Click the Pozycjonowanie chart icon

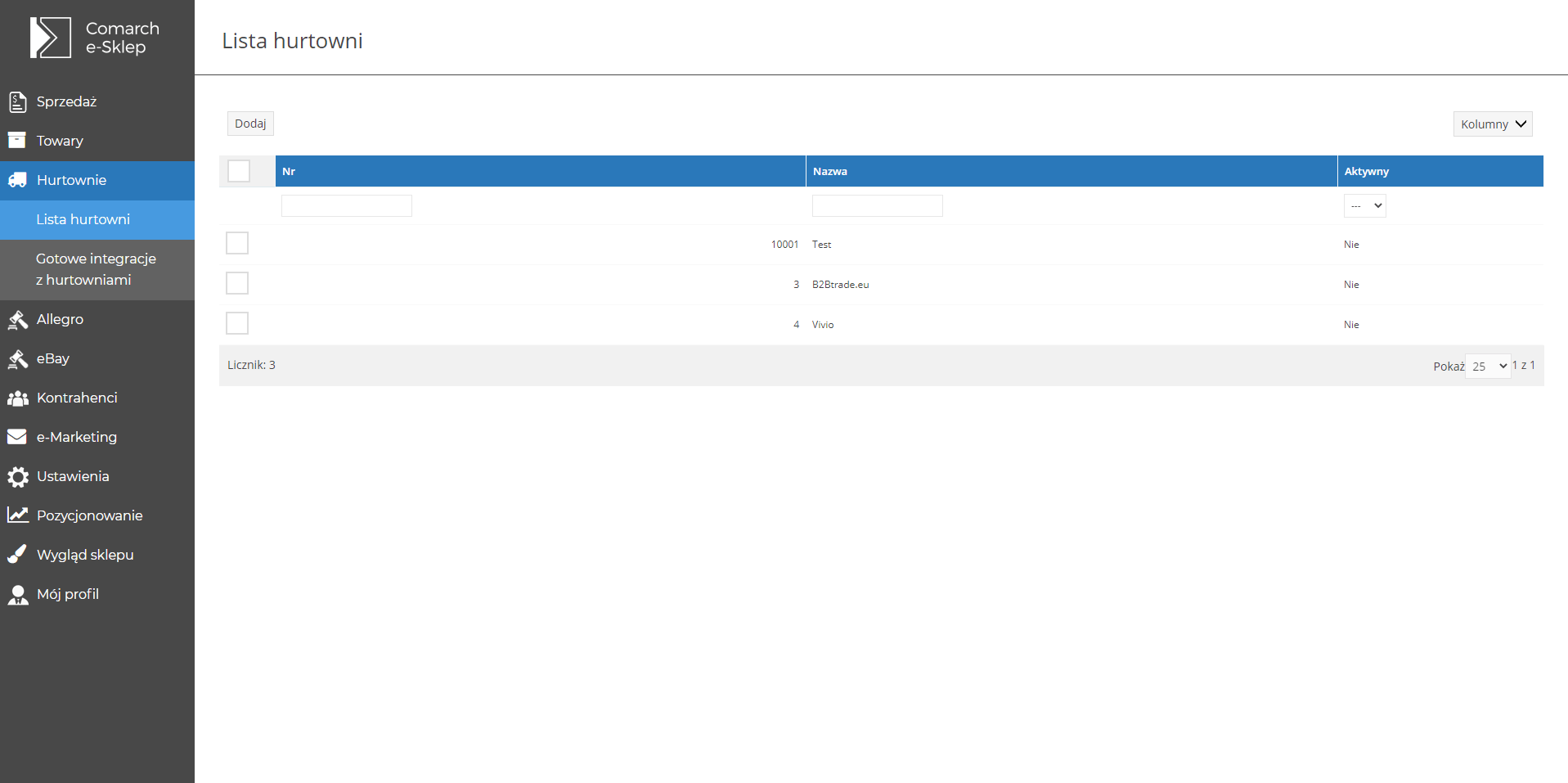pyautogui.click(x=17, y=515)
